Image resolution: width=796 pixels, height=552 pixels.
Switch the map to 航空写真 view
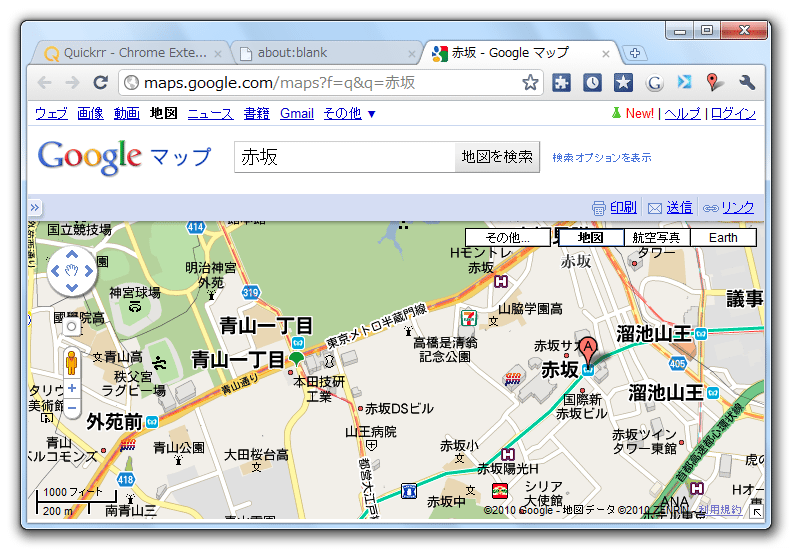656,237
